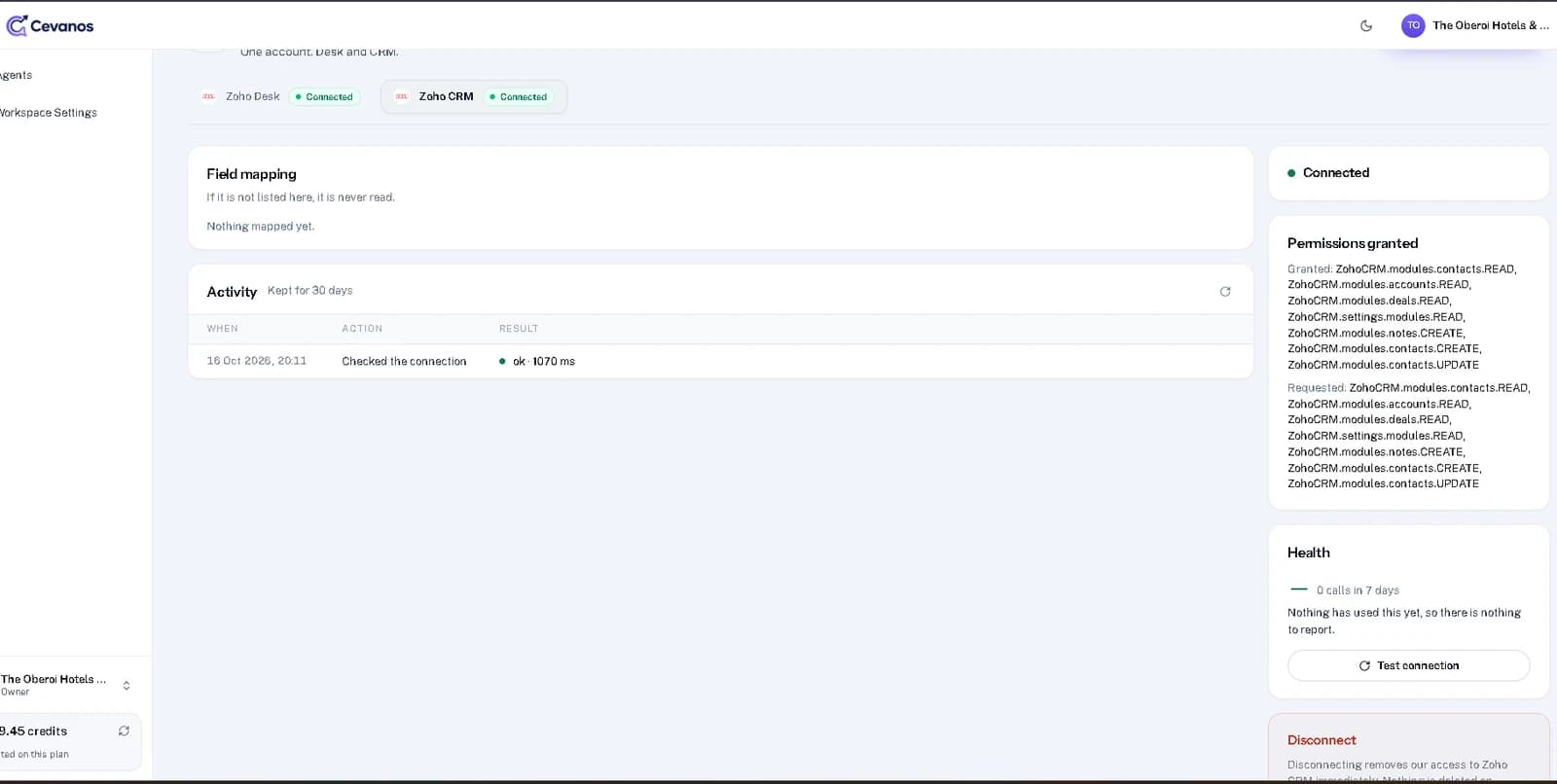Click the Disconnect heading
The height and width of the screenshot is (784, 1557).
[1321, 740]
